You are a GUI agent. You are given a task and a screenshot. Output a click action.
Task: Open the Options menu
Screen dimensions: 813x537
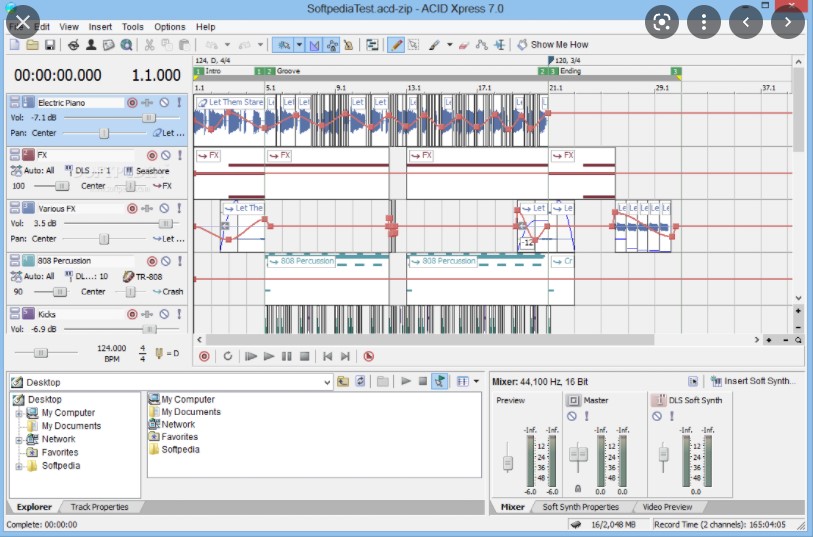[x=170, y=26]
